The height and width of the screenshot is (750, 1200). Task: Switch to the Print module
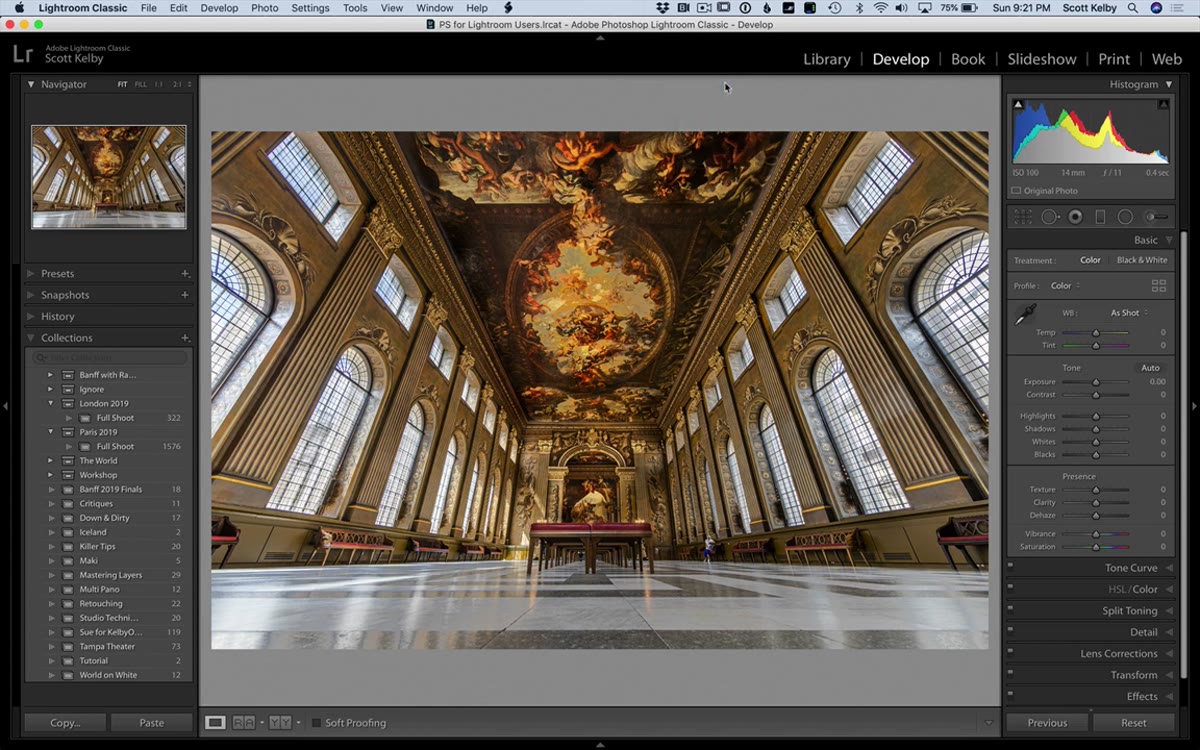coord(1114,59)
